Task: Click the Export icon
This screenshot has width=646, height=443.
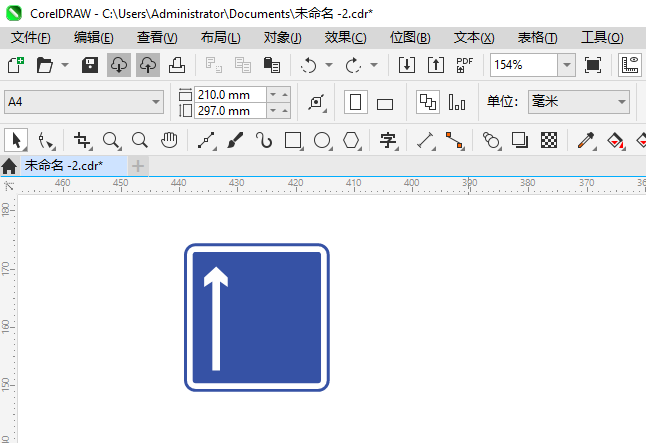Action: [435, 65]
